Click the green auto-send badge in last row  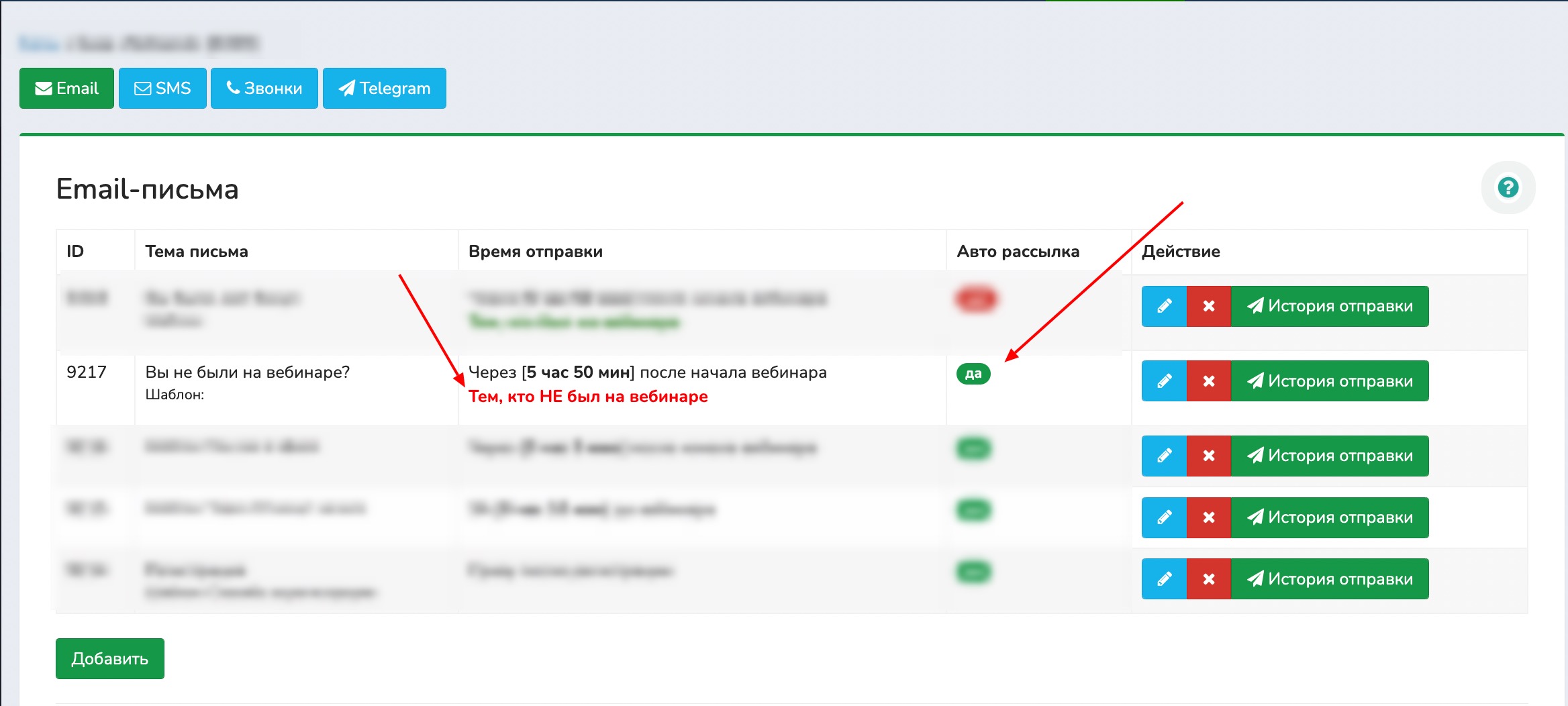(x=973, y=572)
